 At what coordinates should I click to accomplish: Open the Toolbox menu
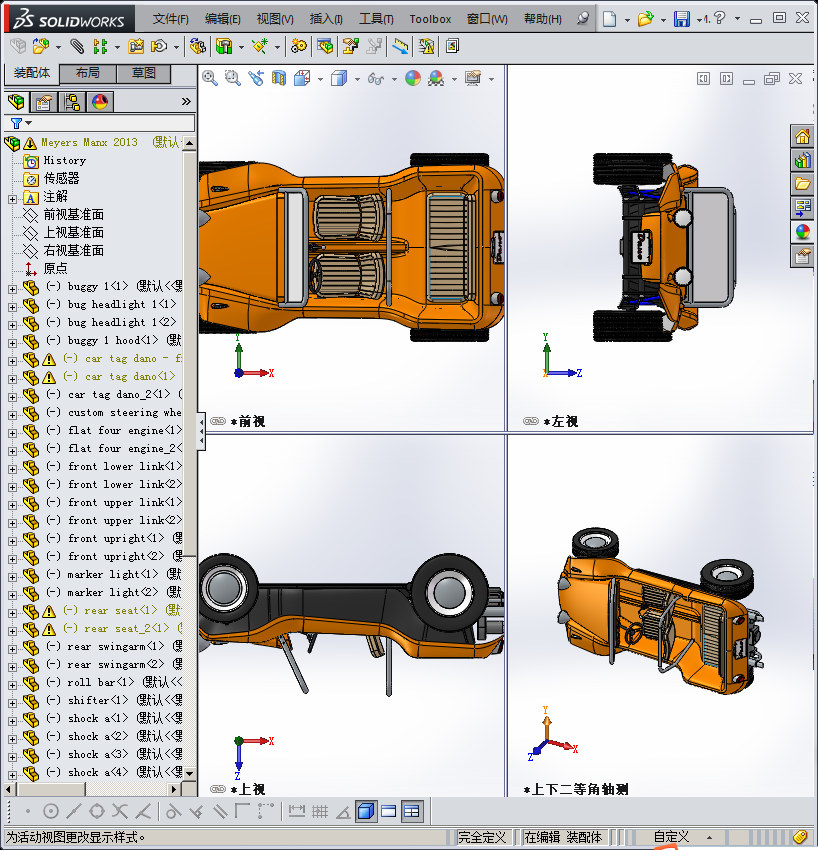point(430,19)
